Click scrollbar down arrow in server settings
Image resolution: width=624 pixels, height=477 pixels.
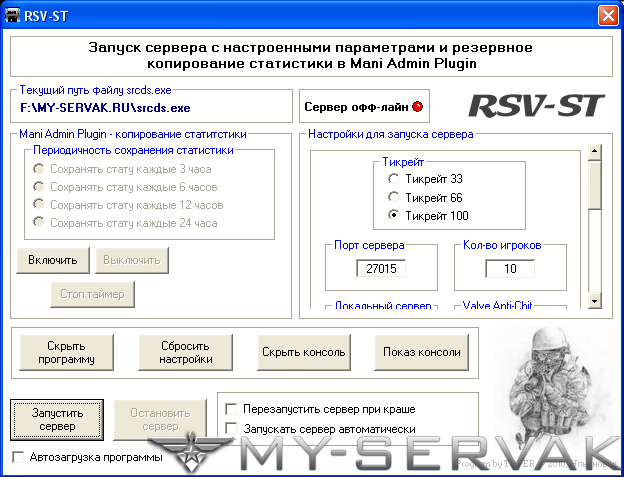pyautogui.click(x=595, y=301)
